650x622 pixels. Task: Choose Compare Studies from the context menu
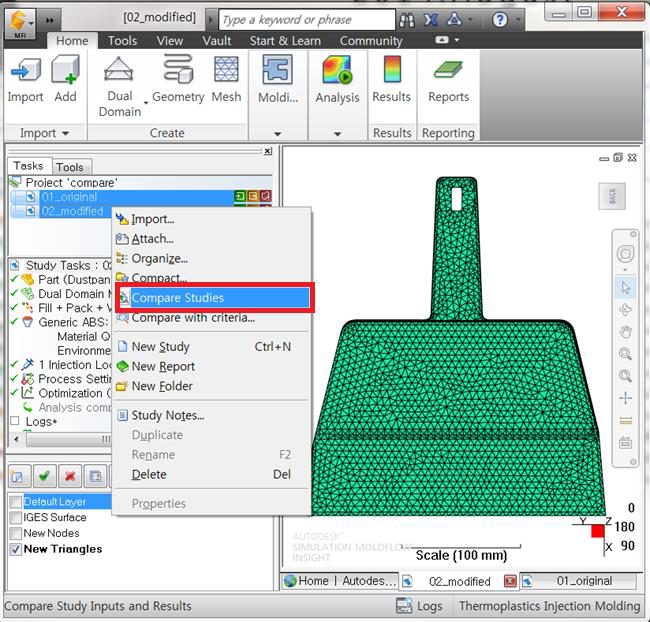pos(213,298)
